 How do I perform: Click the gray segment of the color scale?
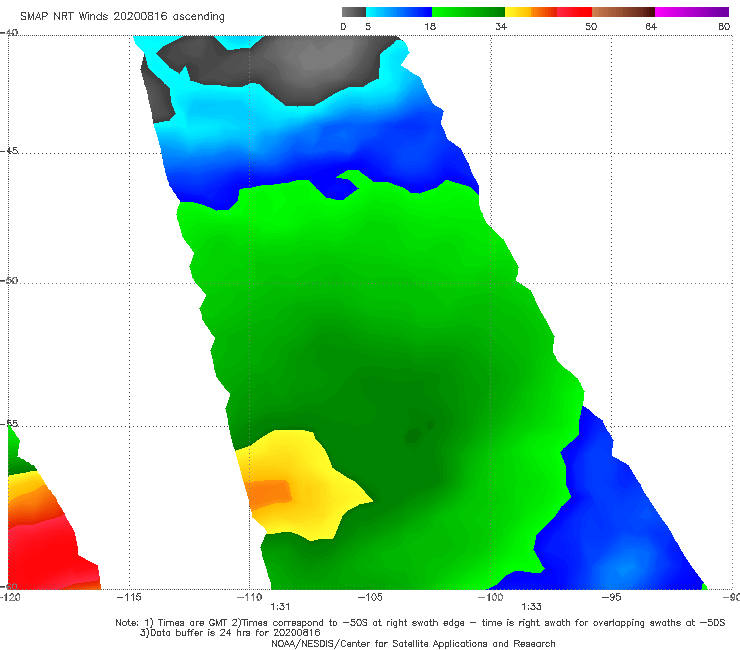(x=354, y=12)
